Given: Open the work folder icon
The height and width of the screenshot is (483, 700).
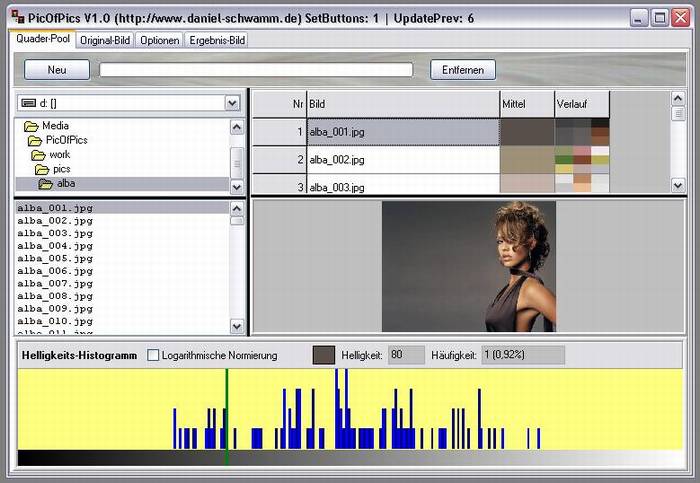Looking at the screenshot, I should [38, 155].
